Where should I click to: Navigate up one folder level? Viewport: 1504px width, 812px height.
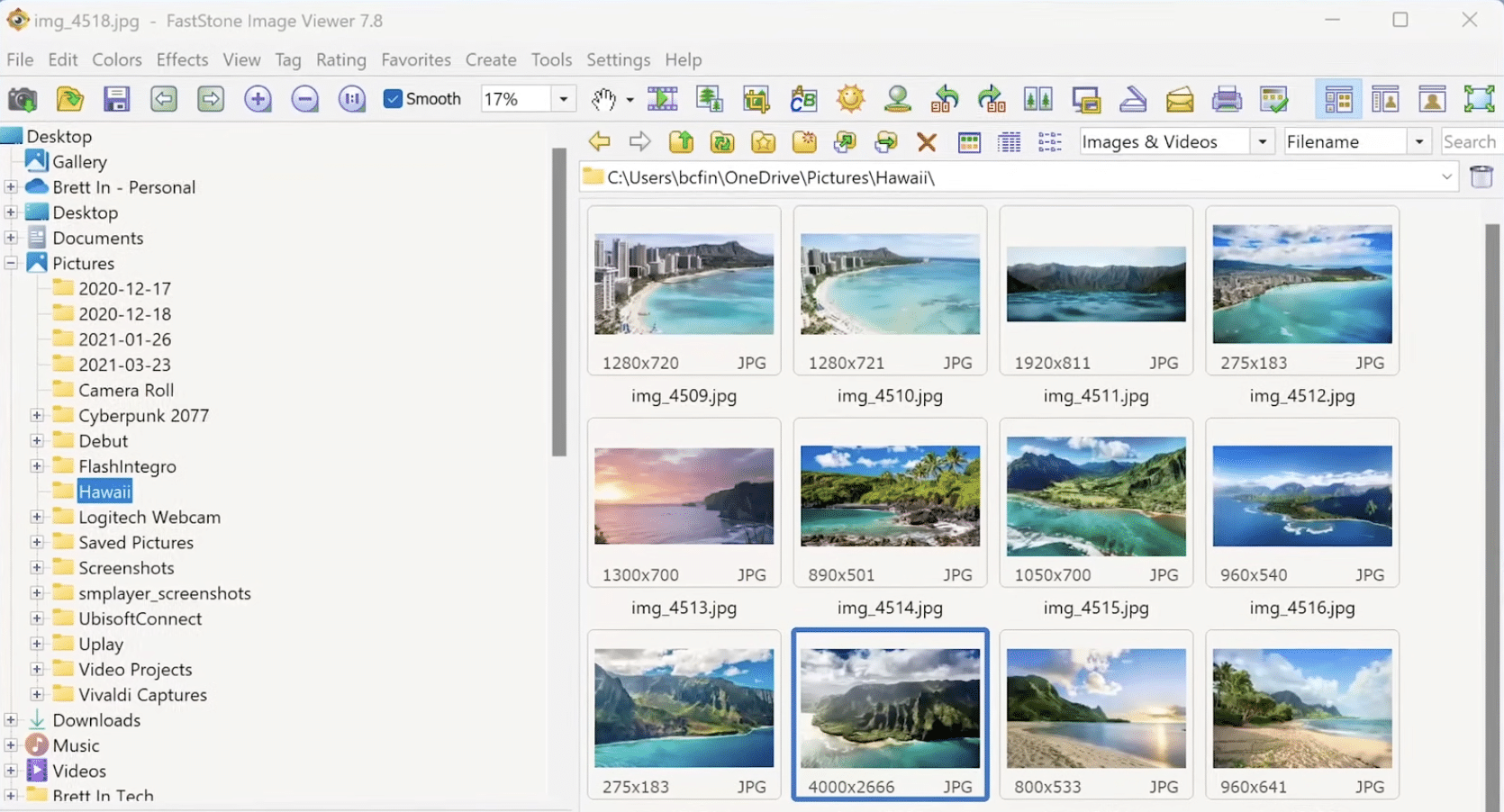click(x=682, y=141)
